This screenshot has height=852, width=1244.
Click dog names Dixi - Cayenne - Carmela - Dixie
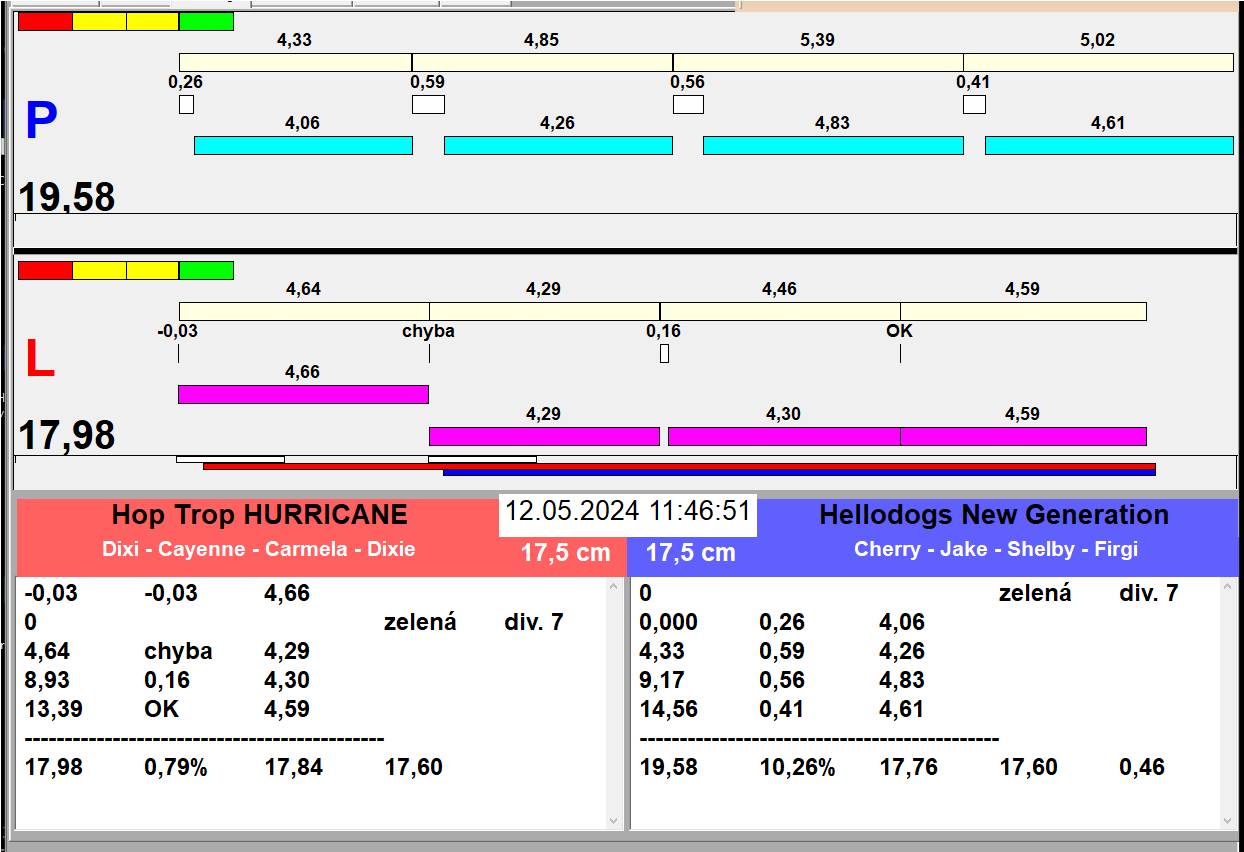(x=259, y=549)
